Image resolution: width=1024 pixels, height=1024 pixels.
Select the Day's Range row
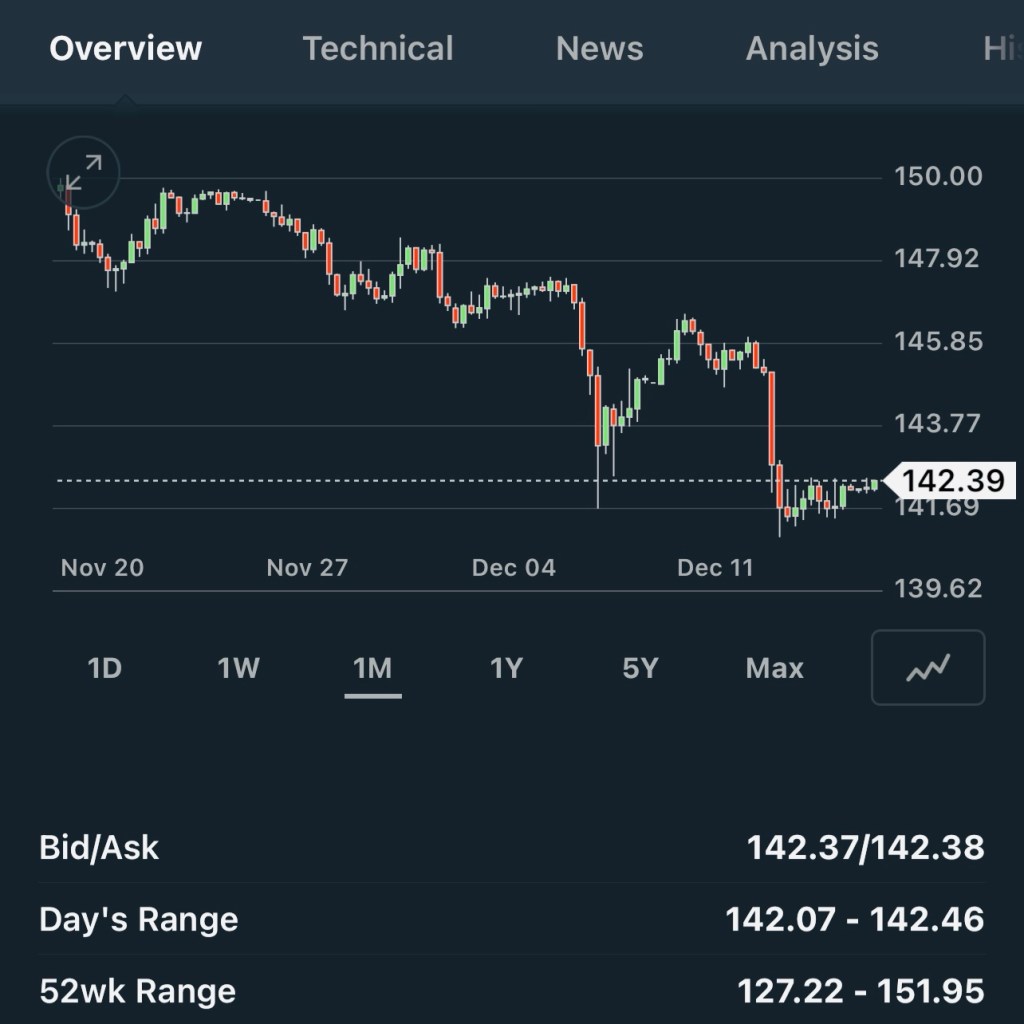coord(512,920)
